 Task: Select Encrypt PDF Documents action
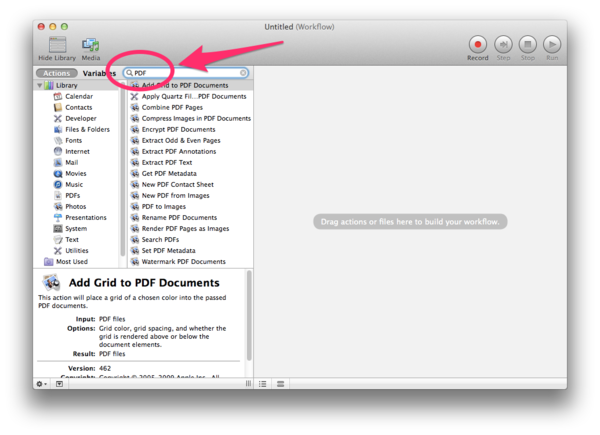[190, 129]
